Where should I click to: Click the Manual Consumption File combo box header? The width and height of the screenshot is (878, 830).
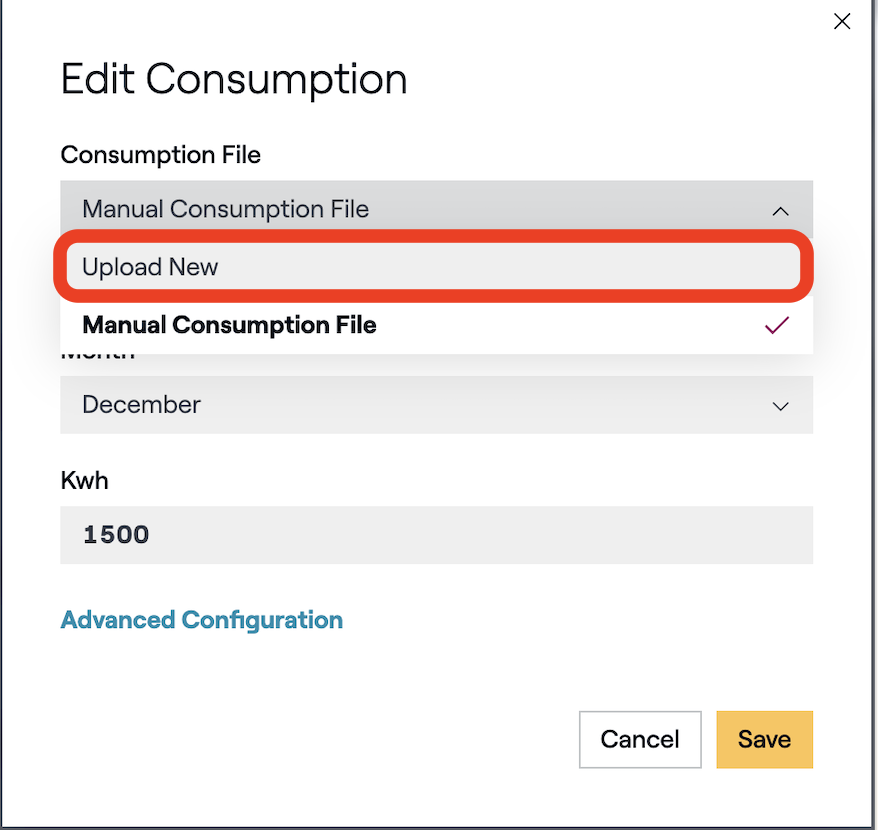[x=400, y=209]
